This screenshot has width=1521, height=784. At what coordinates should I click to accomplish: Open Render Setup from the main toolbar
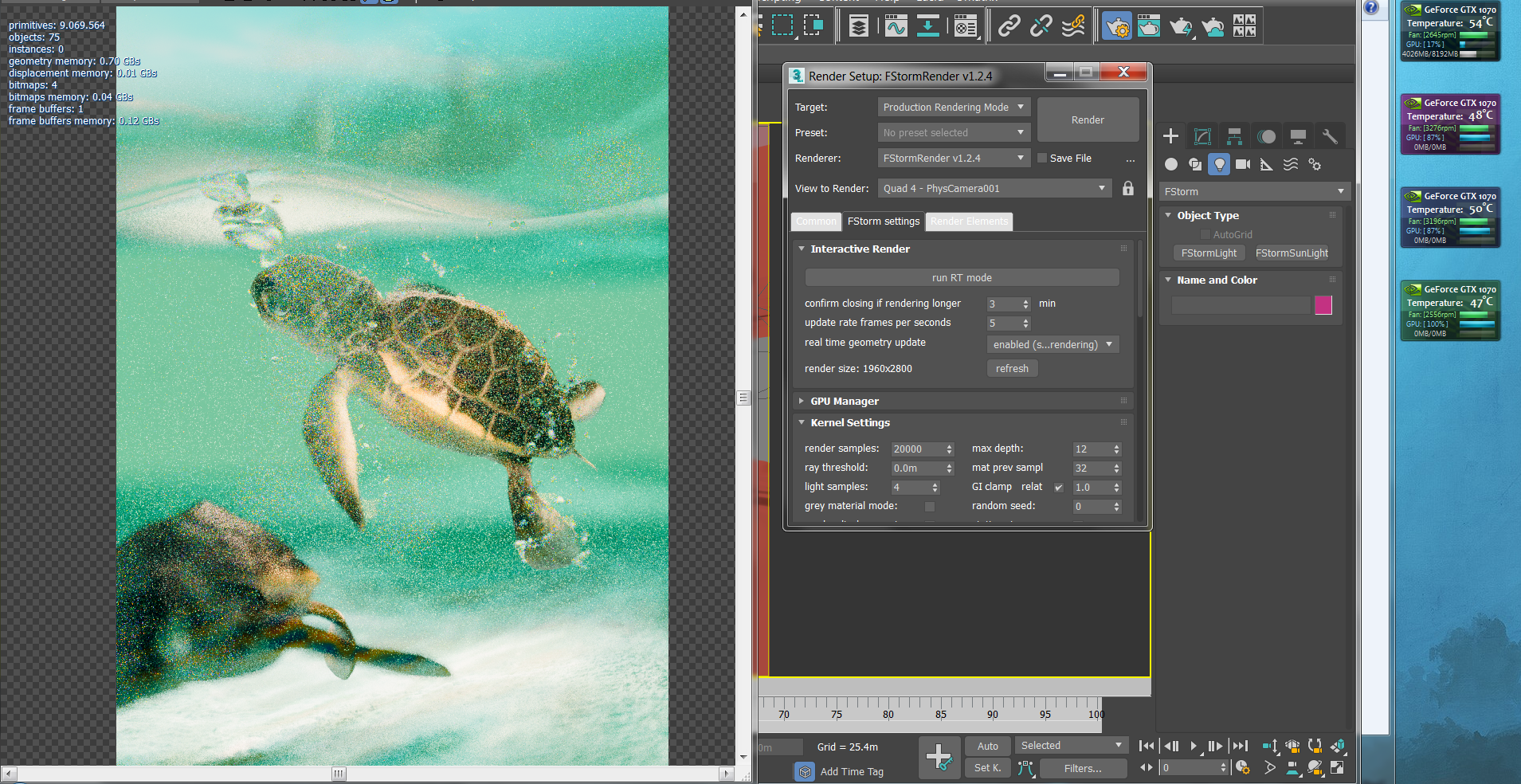pyautogui.click(x=1116, y=26)
